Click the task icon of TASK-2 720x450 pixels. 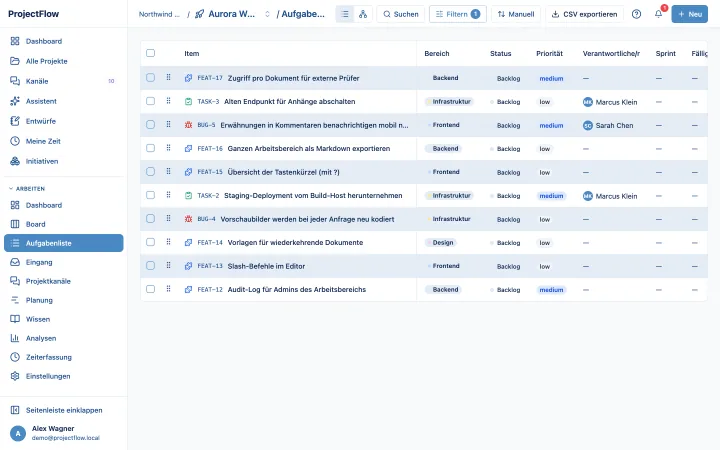pos(188,196)
